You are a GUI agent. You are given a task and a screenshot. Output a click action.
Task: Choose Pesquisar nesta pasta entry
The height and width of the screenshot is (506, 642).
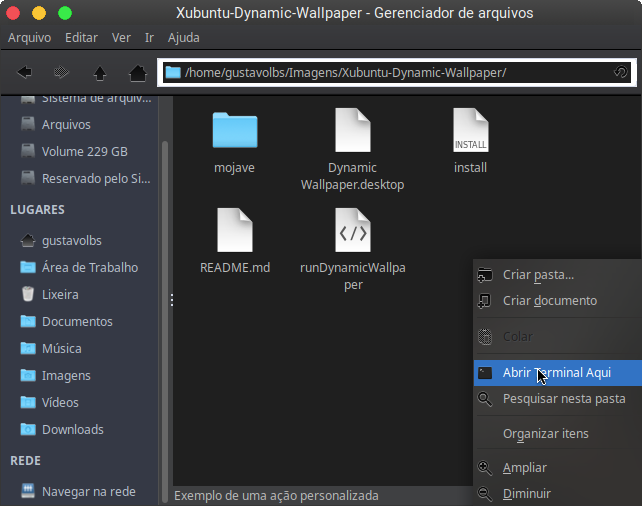[x=558, y=399]
